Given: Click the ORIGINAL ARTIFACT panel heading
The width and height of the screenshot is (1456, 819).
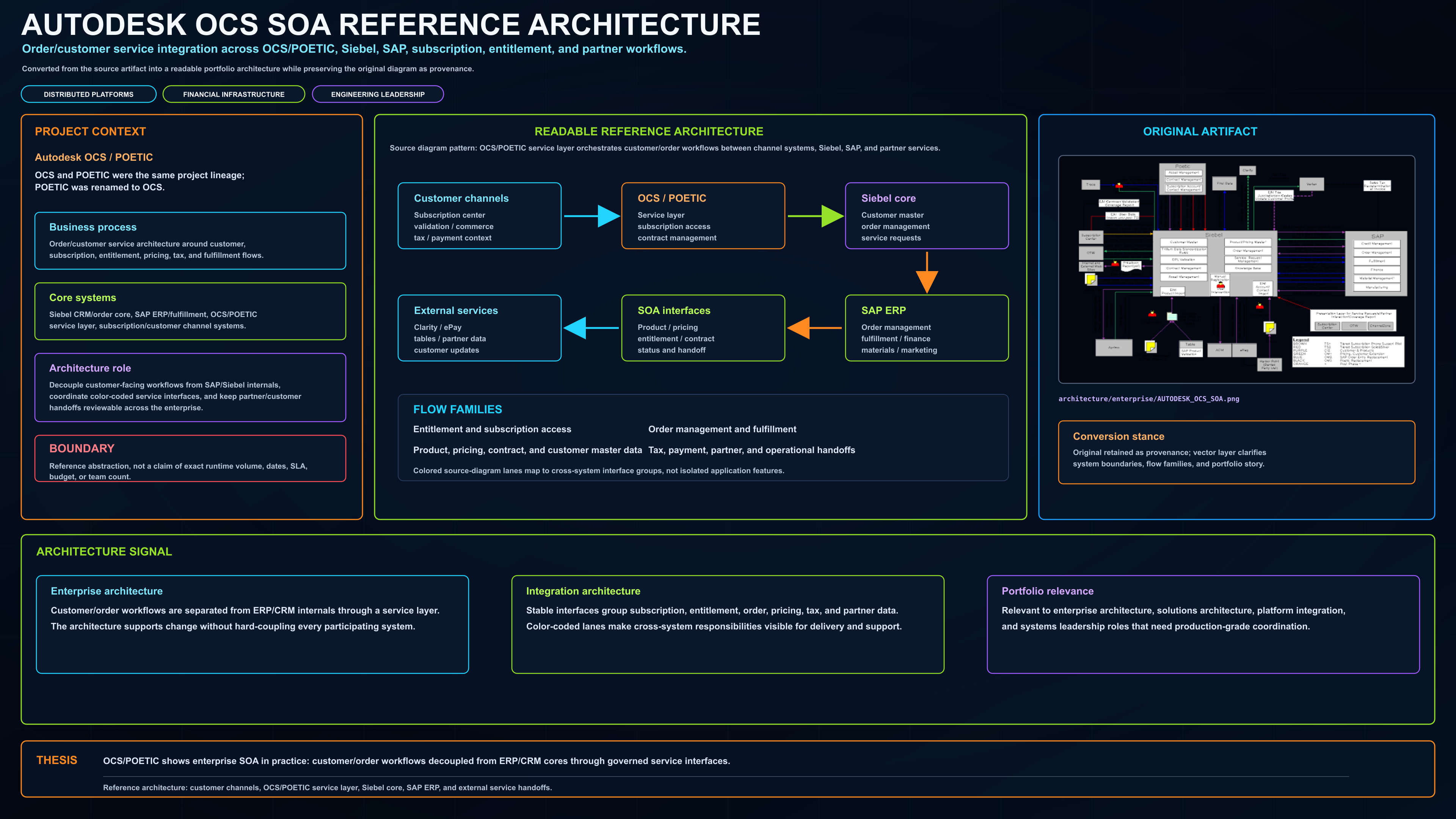Looking at the screenshot, I should (x=1200, y=132).
